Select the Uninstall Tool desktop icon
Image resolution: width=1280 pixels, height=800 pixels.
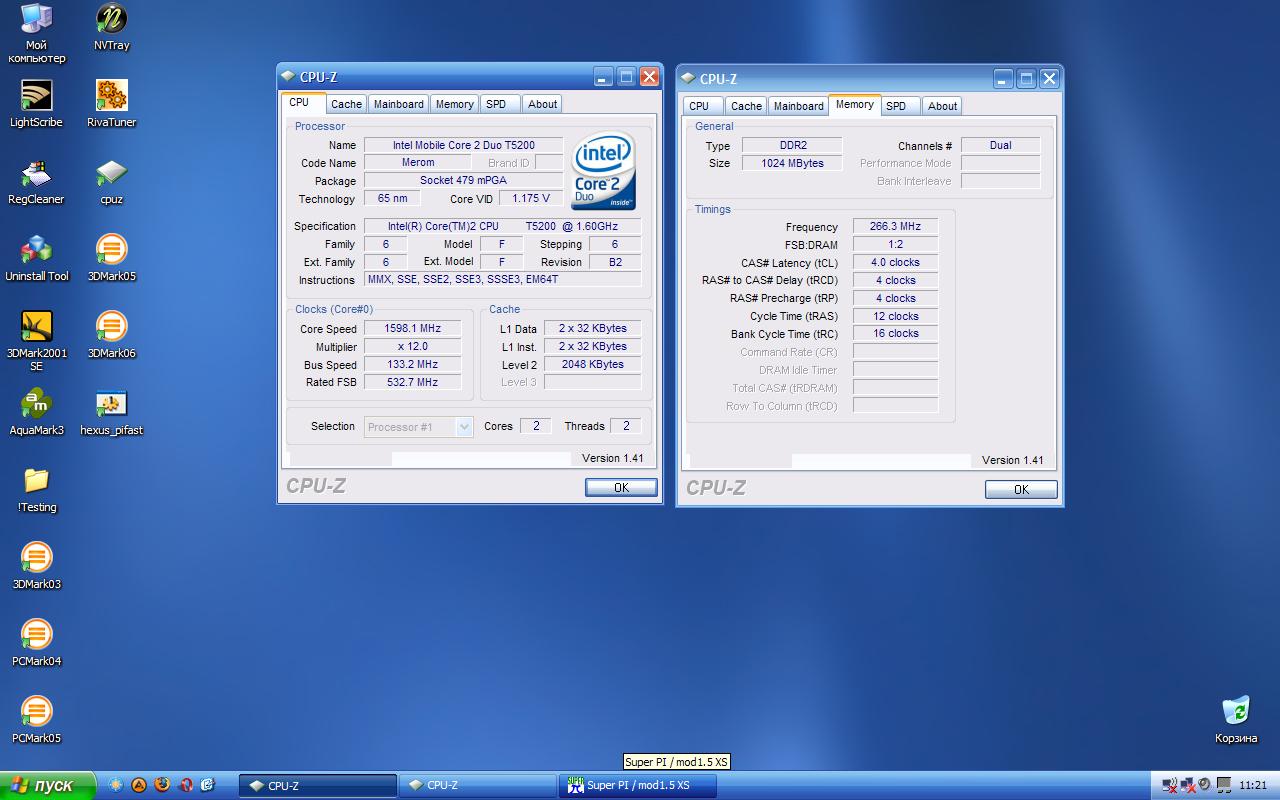[x=36, y=258]
